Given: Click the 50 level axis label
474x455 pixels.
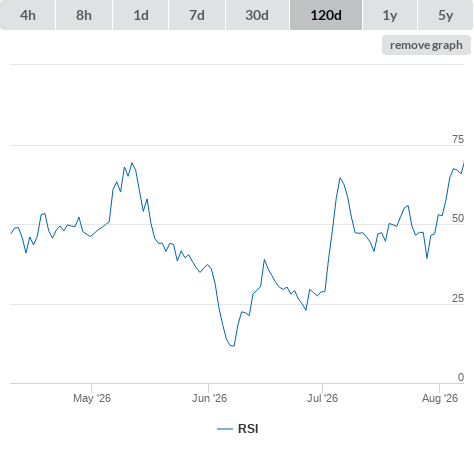Looking at the screenshot, I should [x=458, y=218].
